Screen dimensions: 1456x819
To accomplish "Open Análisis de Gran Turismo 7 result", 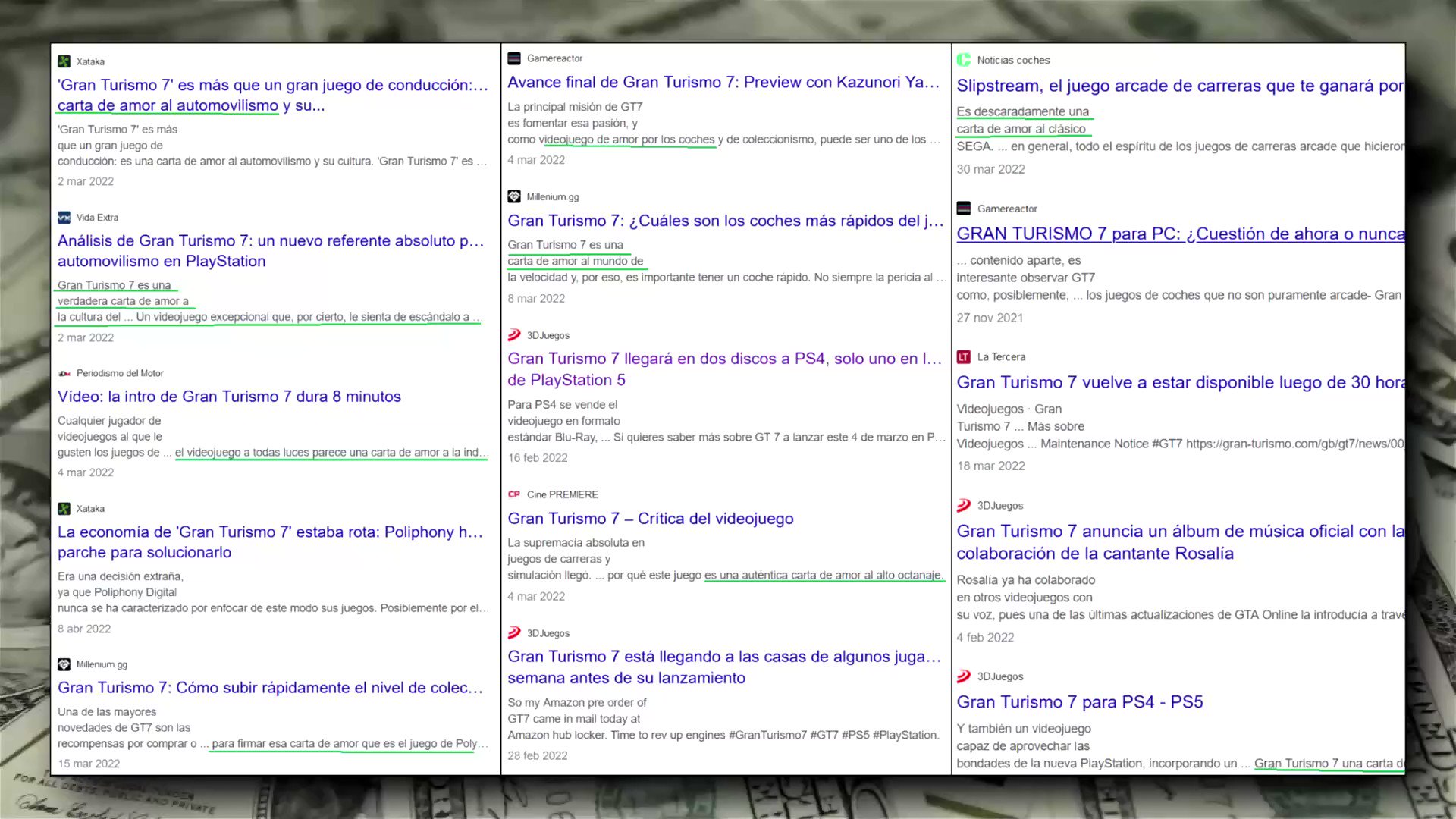I will click(x=271, y=251).
